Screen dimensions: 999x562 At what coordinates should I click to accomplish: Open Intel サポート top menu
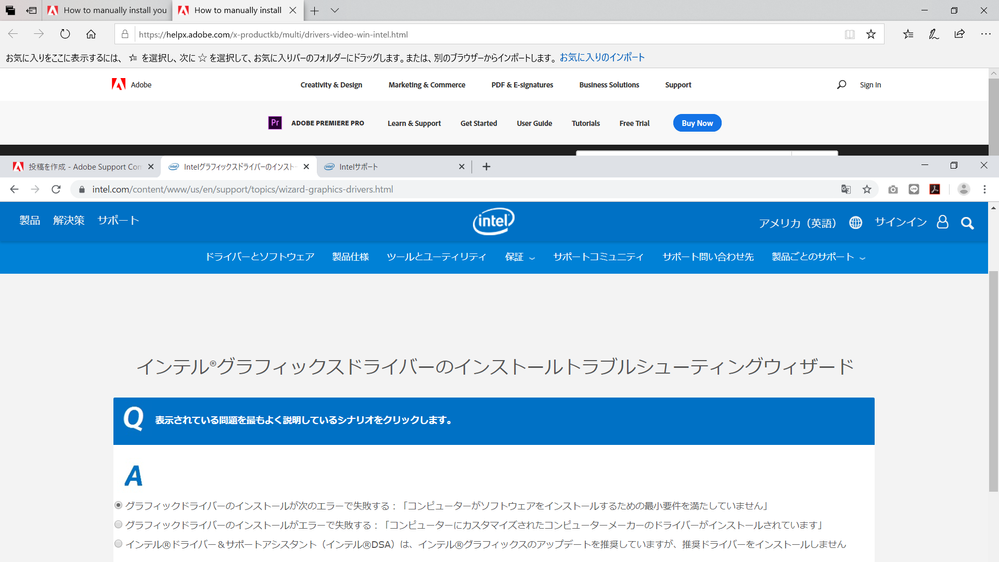118,220
